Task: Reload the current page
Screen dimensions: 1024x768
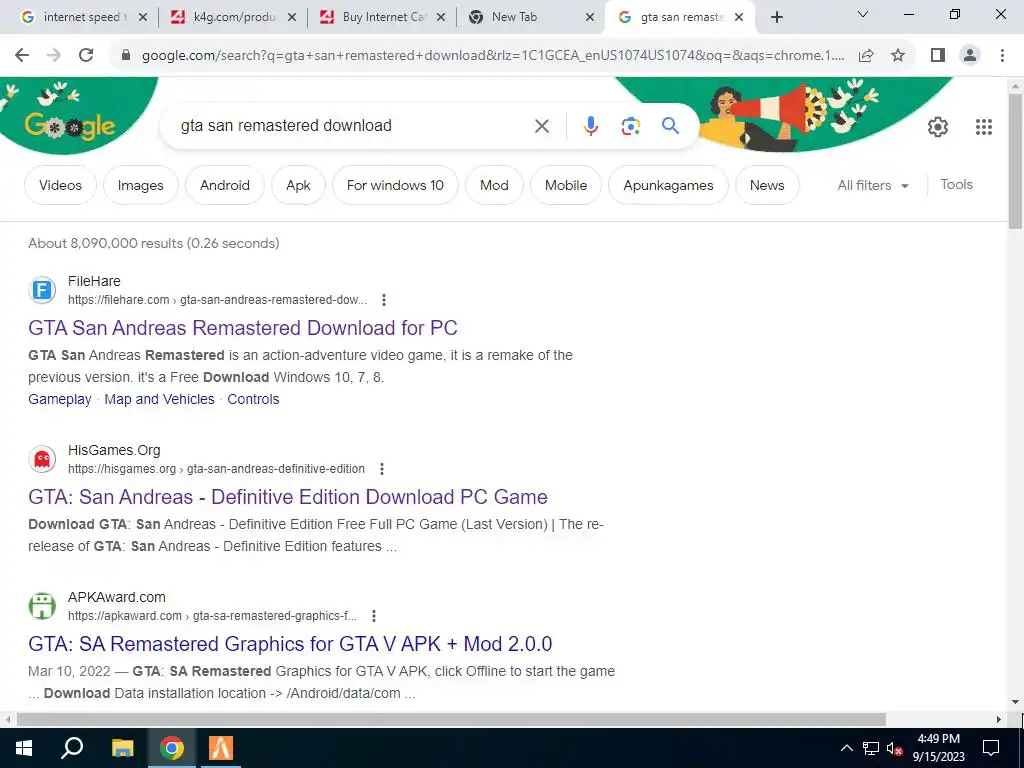Action: pos(86,56)
